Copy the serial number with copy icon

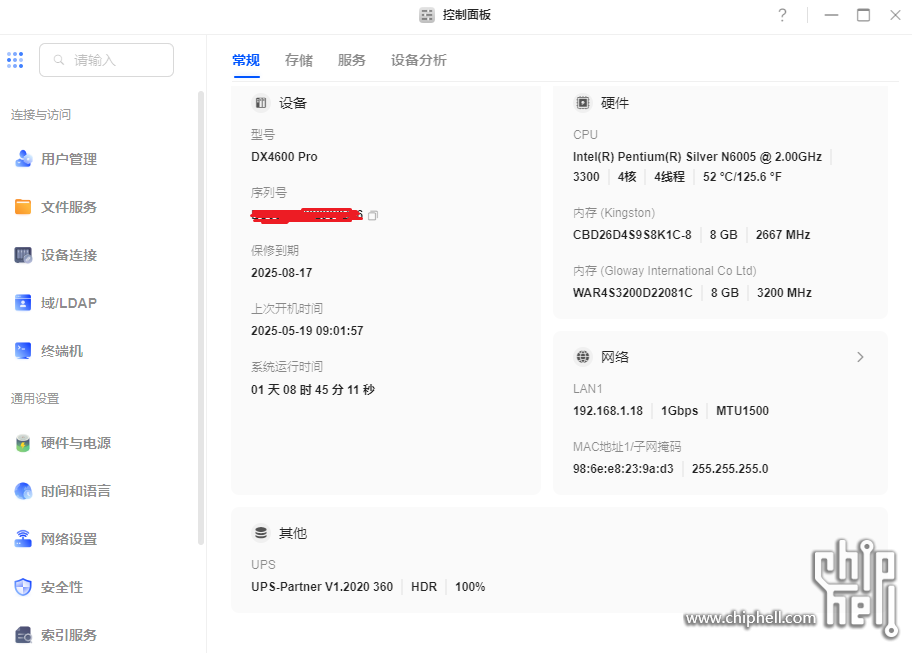click(x=373, y=216)
